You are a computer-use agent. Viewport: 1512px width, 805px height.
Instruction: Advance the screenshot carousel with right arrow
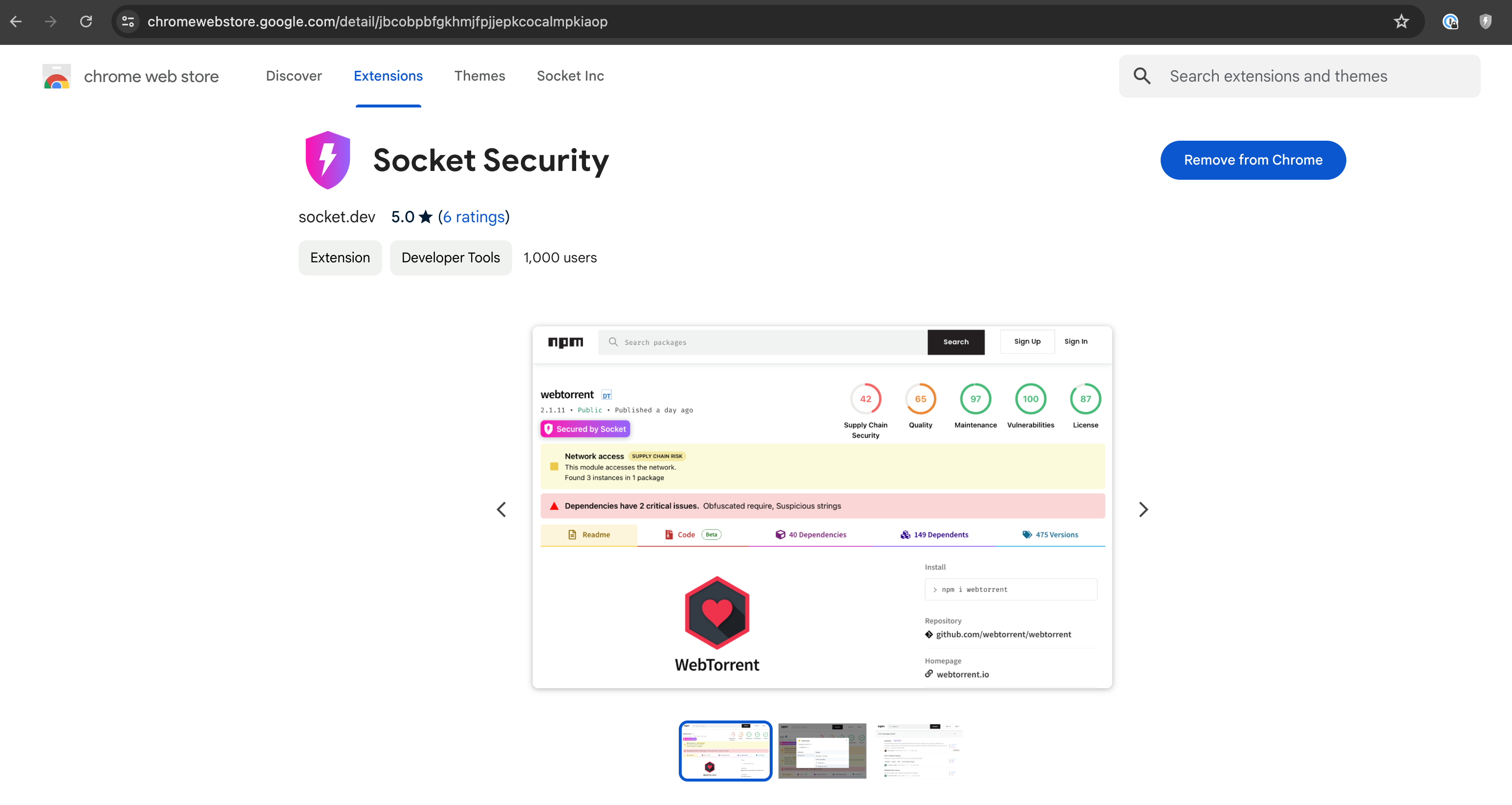click(1144, 508)
